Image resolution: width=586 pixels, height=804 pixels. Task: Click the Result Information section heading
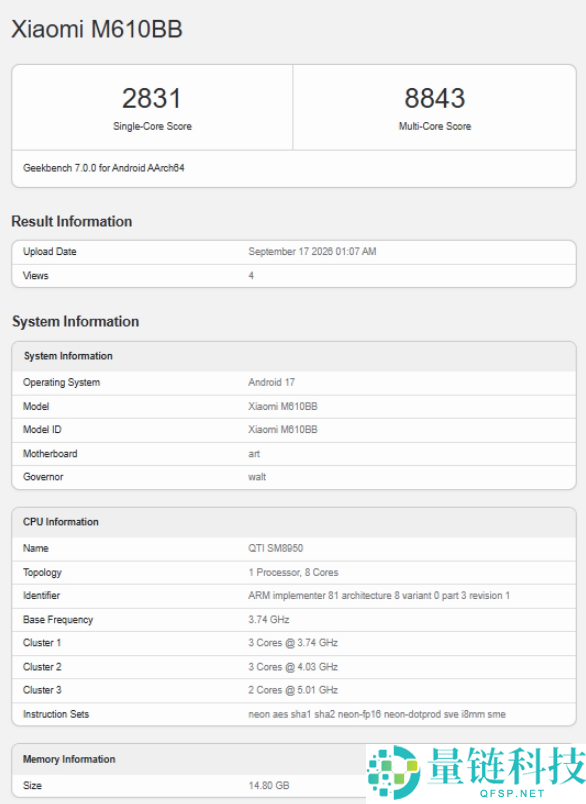pos(72,221)
